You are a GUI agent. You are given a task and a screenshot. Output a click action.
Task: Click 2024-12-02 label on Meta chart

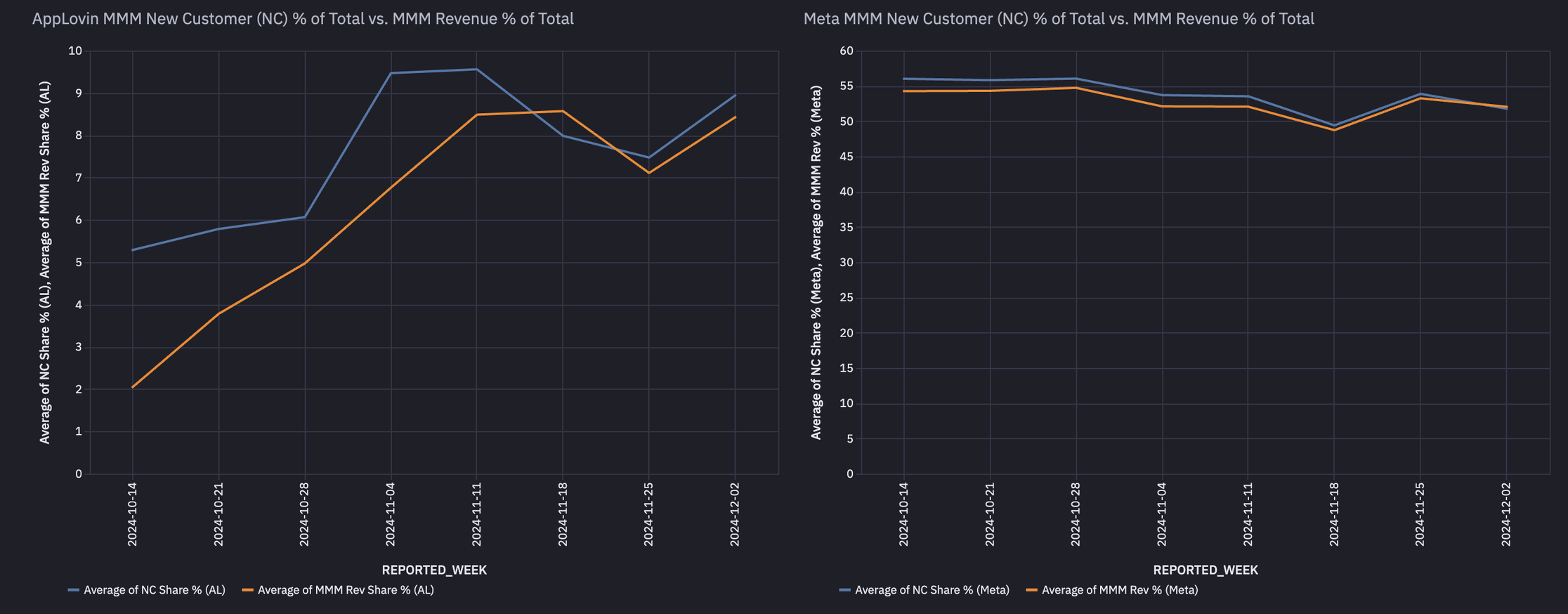click(x=1506, y=514)
